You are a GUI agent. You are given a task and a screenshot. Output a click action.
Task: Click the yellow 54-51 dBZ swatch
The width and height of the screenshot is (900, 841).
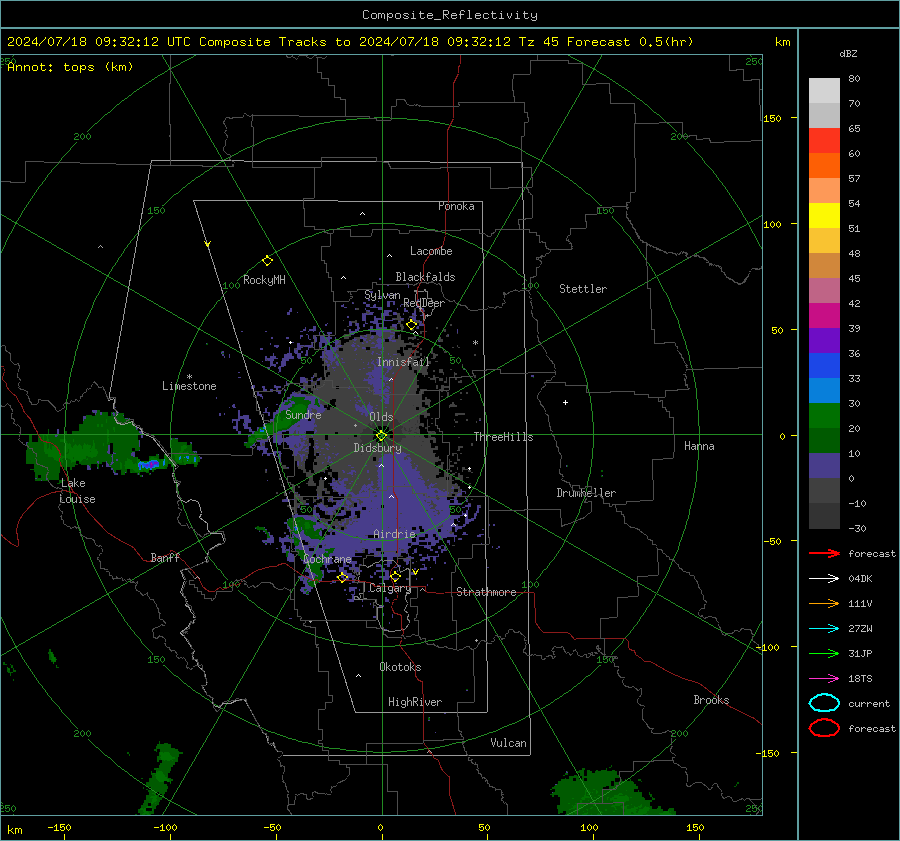coord(824,216)
